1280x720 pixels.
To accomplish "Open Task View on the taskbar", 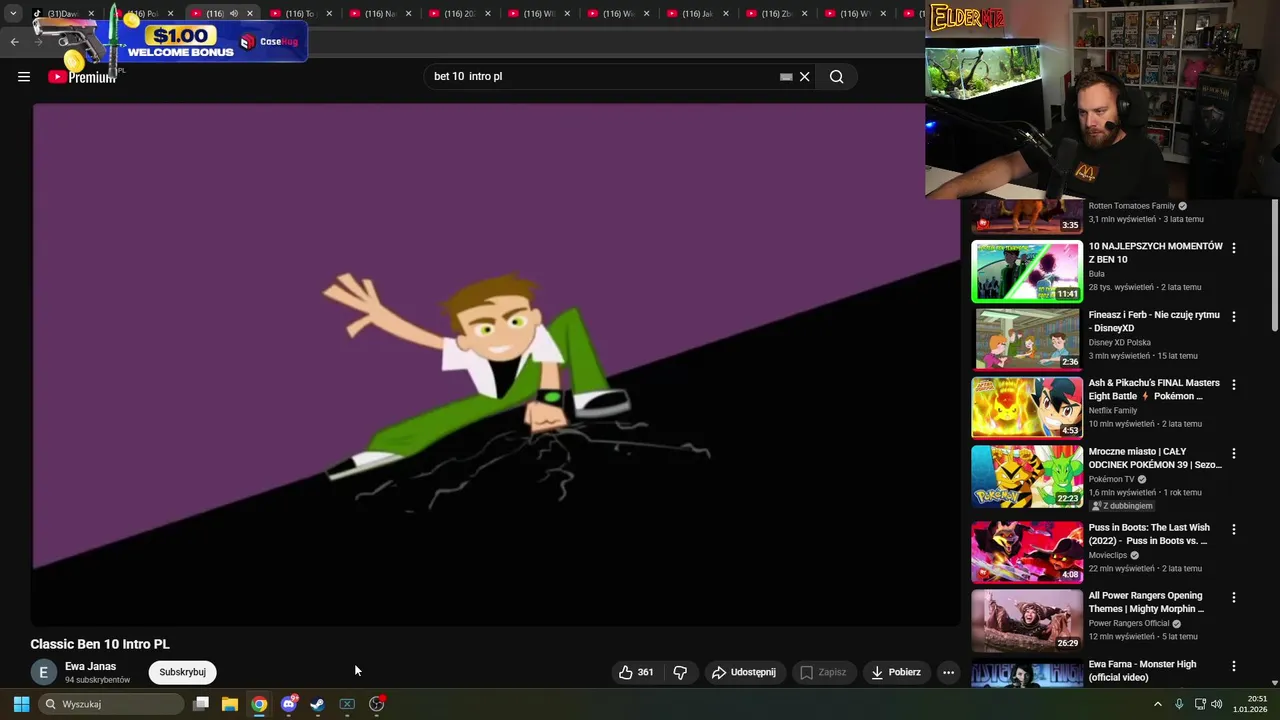I will click(201, 704).
